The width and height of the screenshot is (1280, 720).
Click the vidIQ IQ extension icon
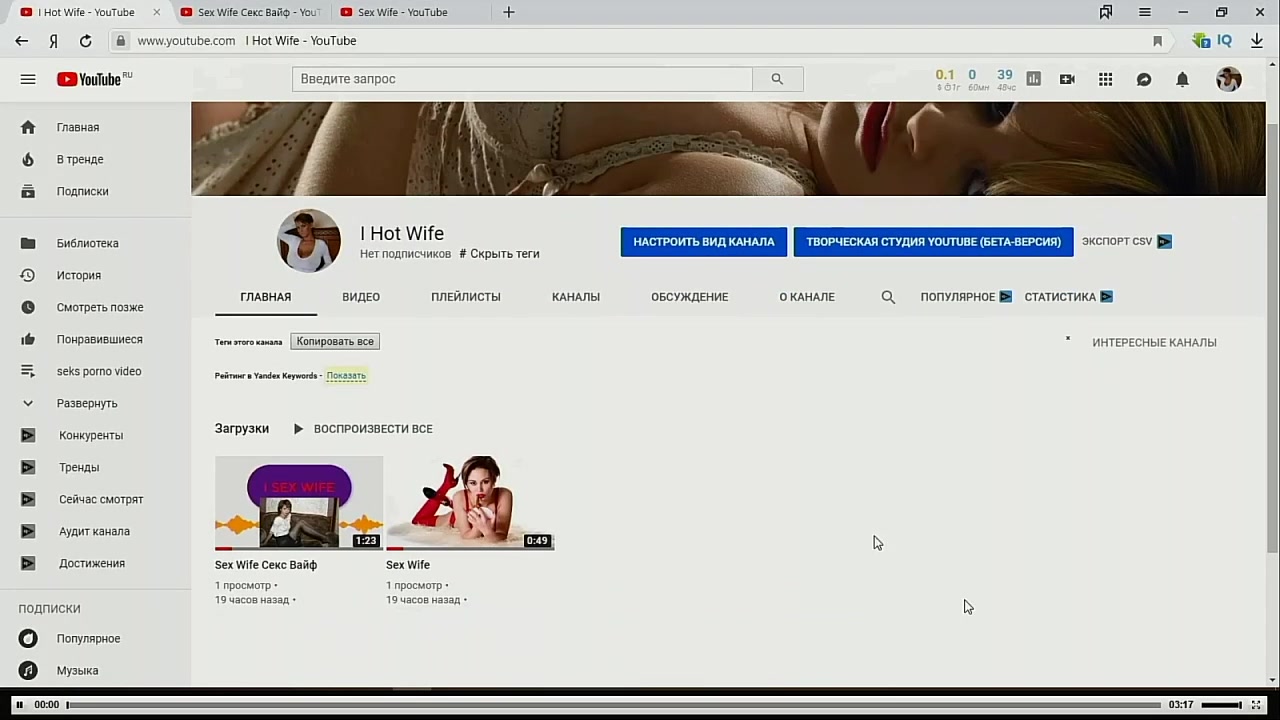(x=1224, y=41)
